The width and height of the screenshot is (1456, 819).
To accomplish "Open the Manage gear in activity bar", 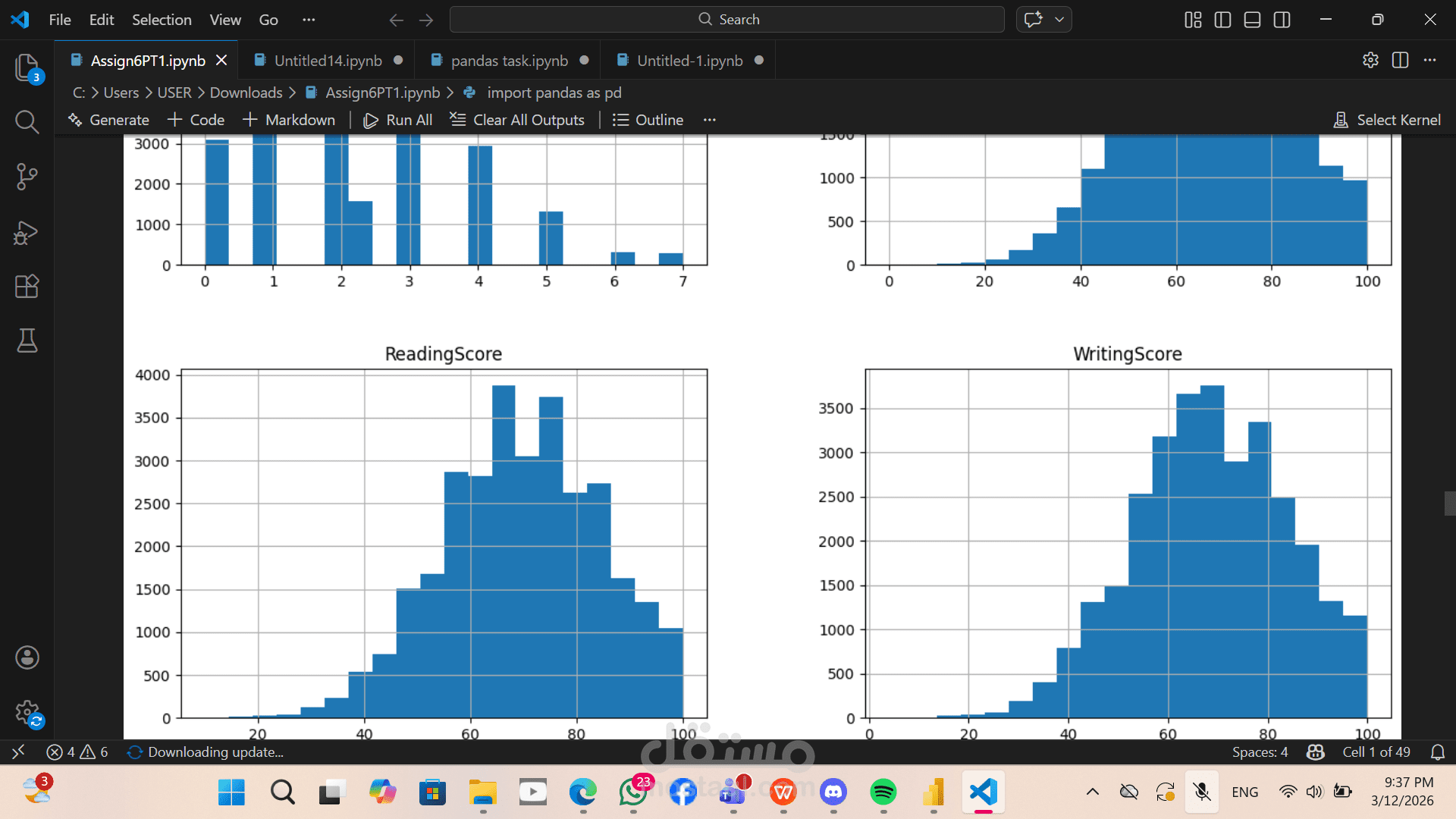I will pyautogui.click(x=27, y=712).
